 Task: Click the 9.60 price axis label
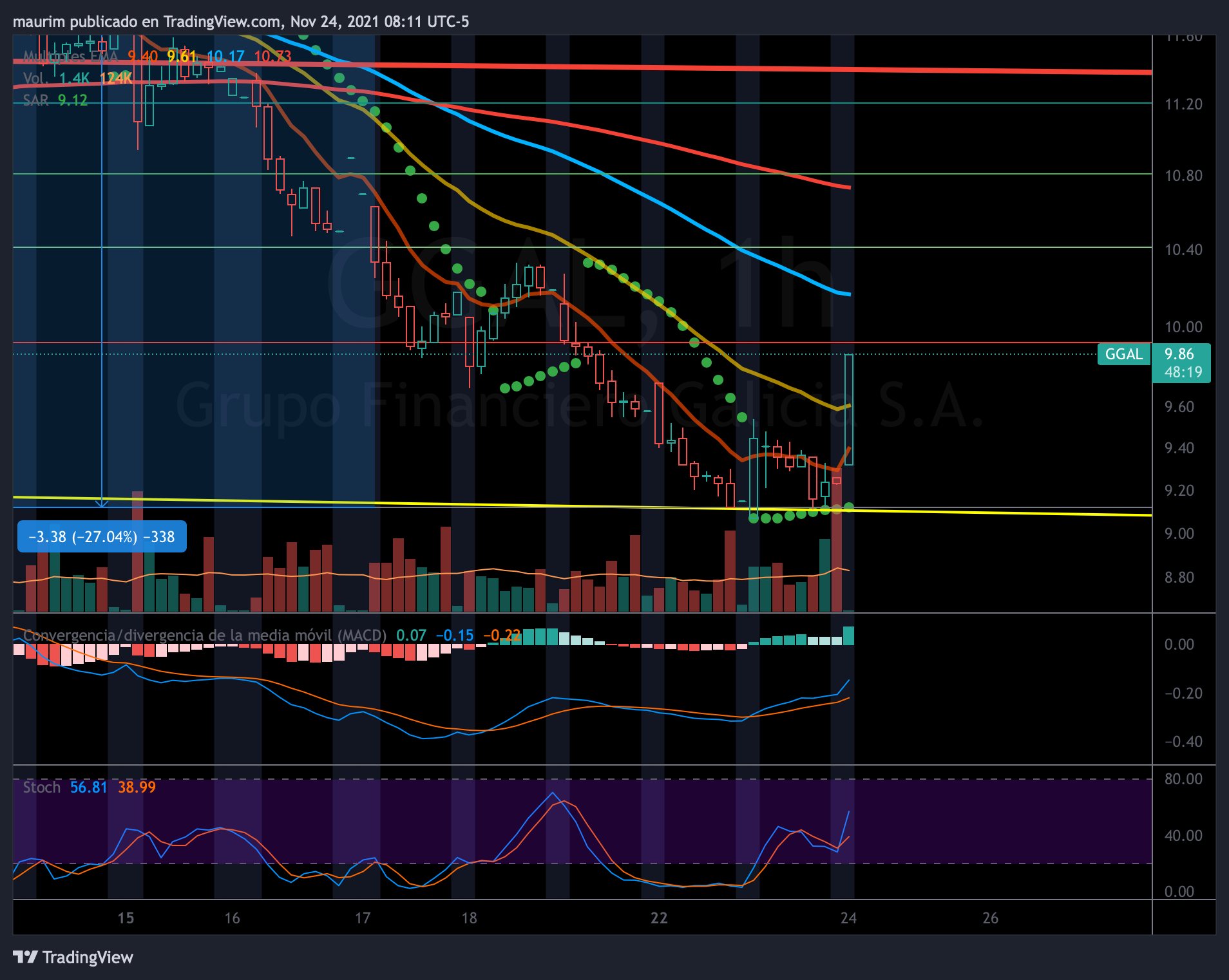click(x=1179, y=407)
